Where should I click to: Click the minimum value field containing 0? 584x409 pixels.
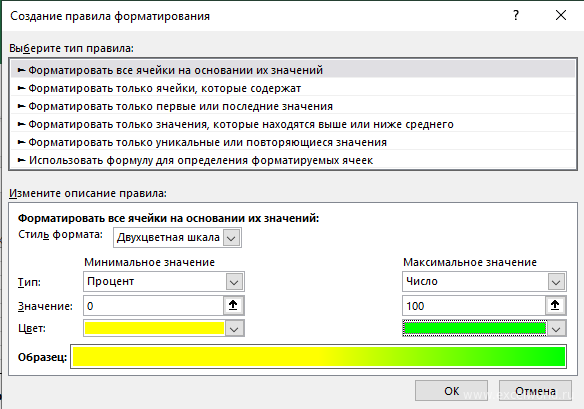[153, 306]
